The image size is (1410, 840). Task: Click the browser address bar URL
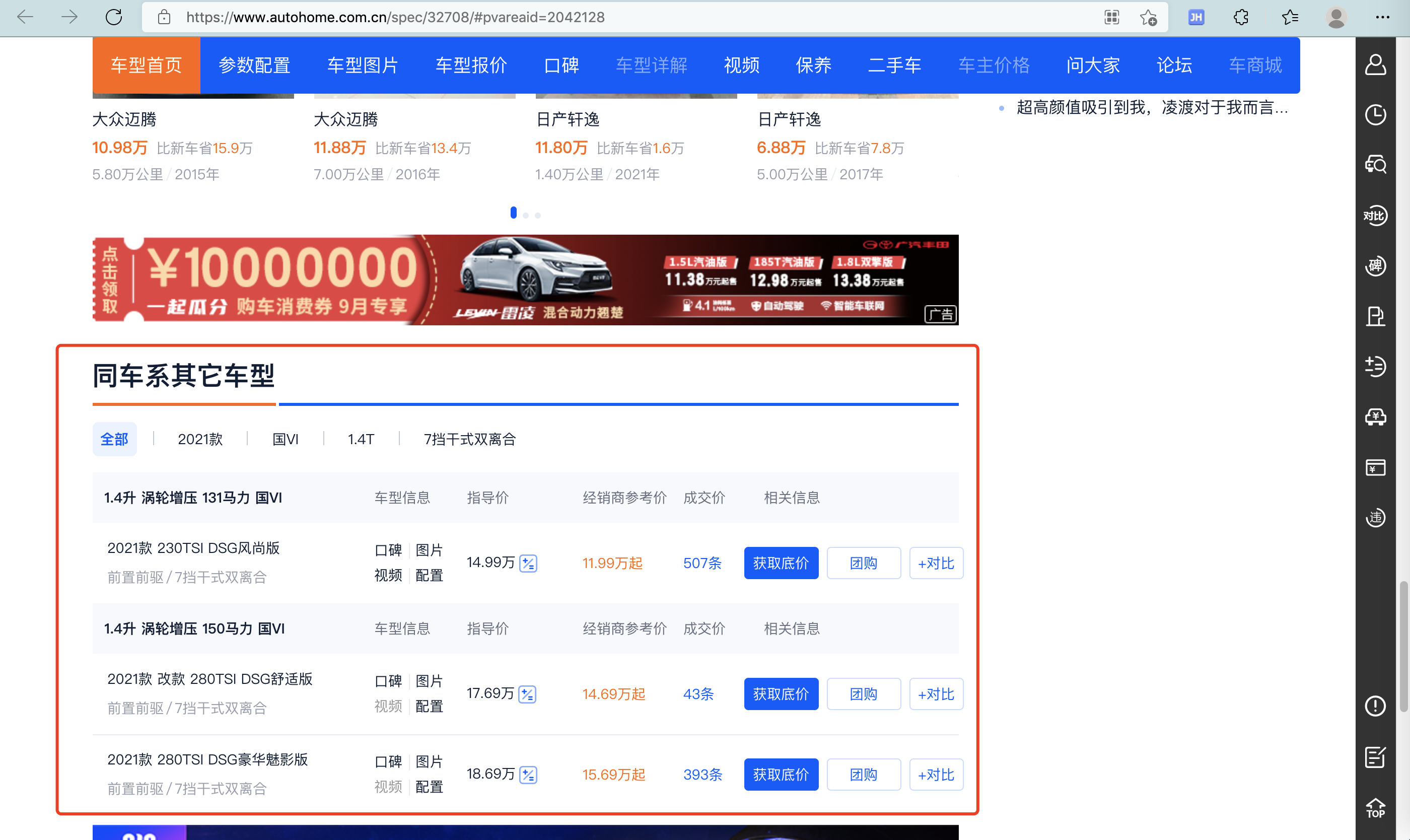click(395, 17)
